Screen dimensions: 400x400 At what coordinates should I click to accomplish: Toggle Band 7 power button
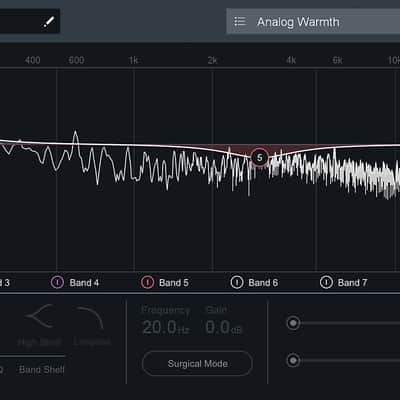coord(326,282)
